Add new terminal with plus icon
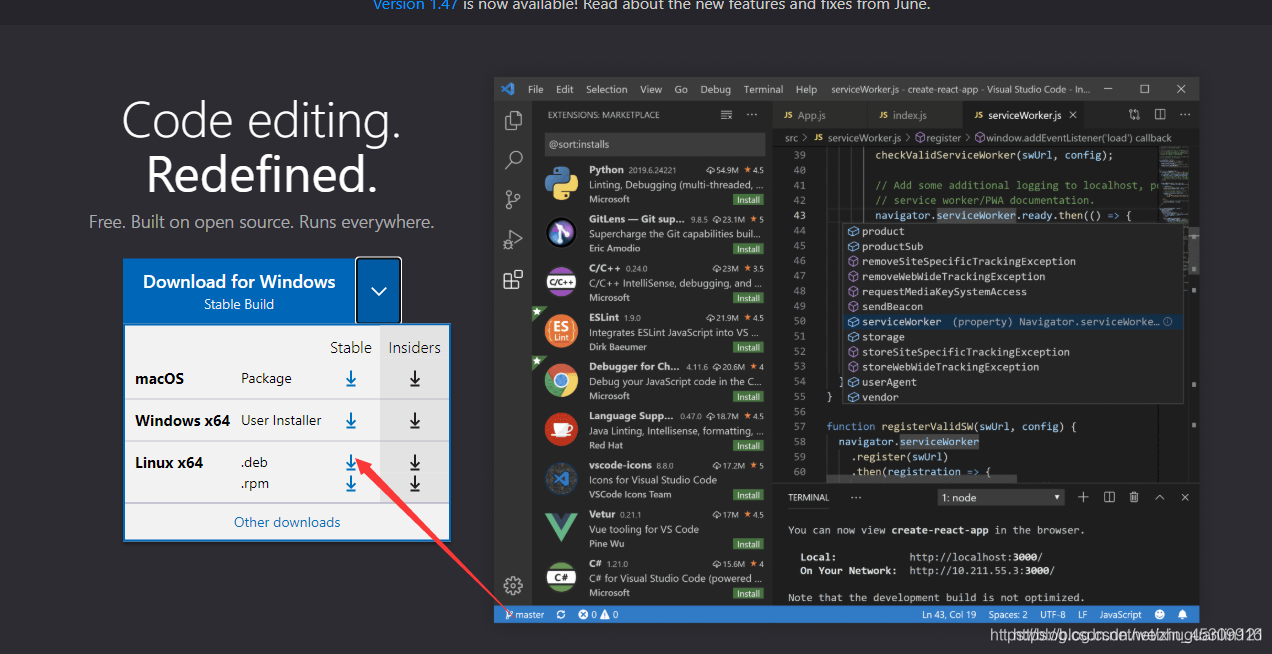Screen dimensions: 1272x654 click(1083, 497)
